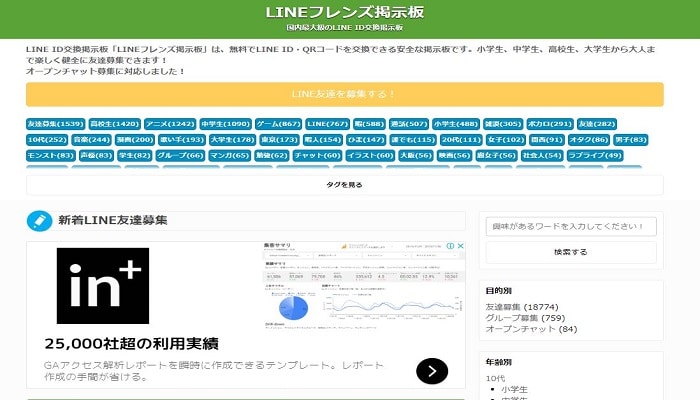Select the 女子(102) tag

point(506,140)
